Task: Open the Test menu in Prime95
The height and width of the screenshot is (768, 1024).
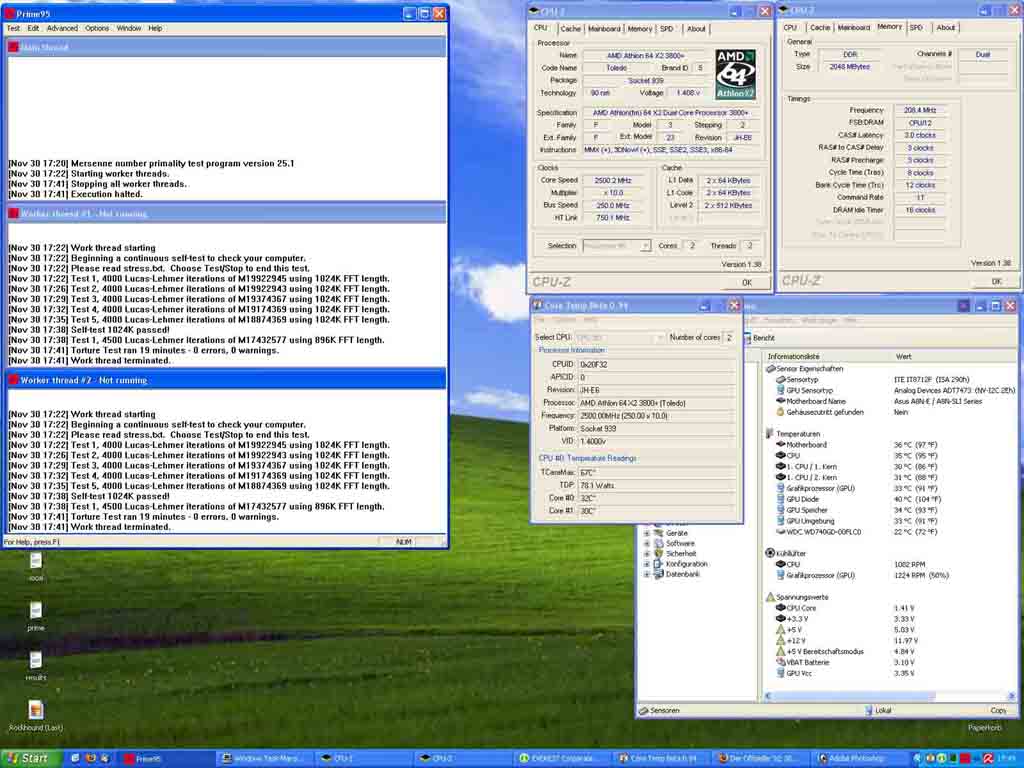Action: (13, 28)
